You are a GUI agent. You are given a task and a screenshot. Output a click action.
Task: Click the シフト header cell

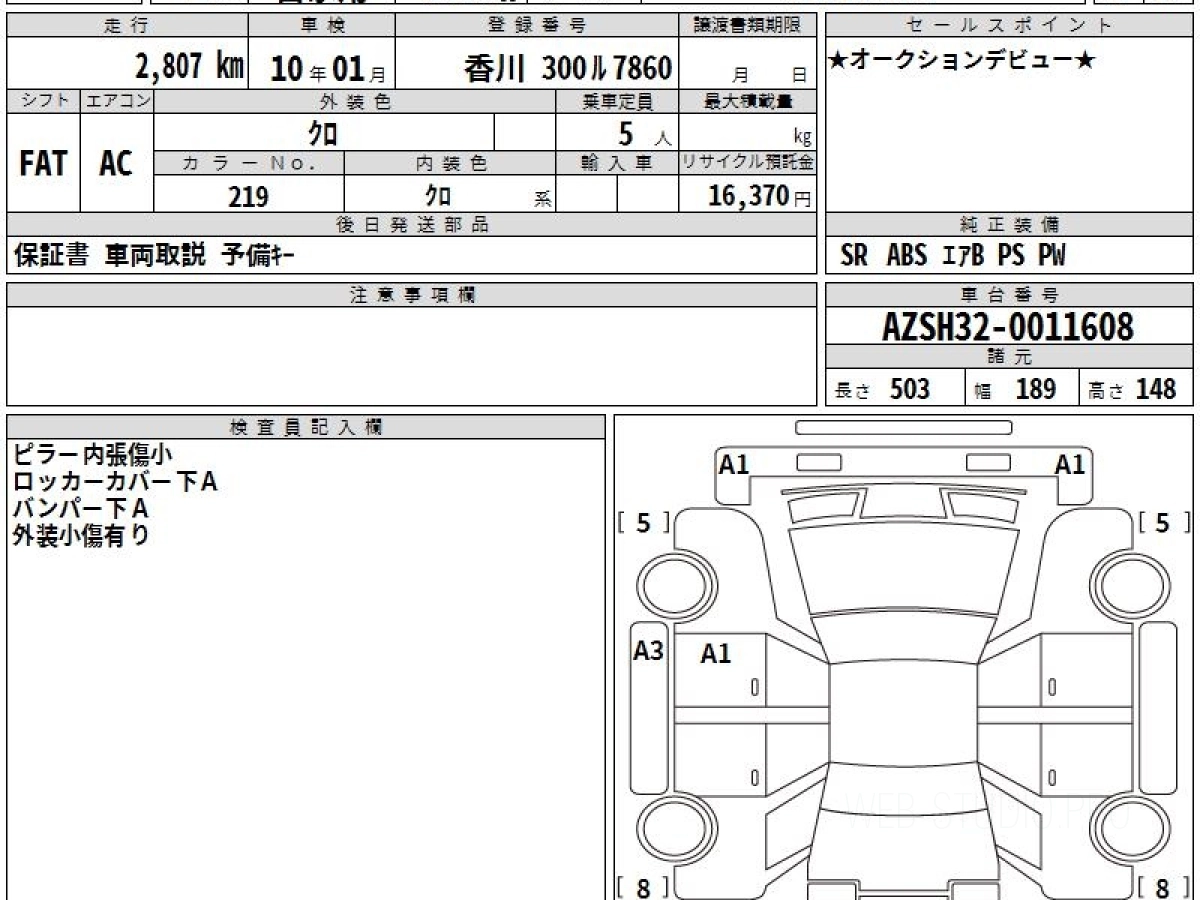pyautogui.click(x=44, y=101)
